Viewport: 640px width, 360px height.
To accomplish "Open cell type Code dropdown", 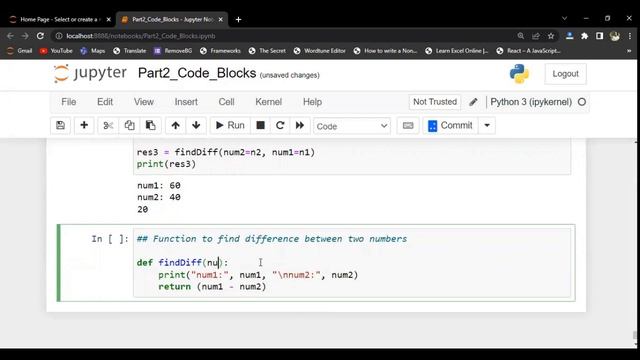I will 352,126.
